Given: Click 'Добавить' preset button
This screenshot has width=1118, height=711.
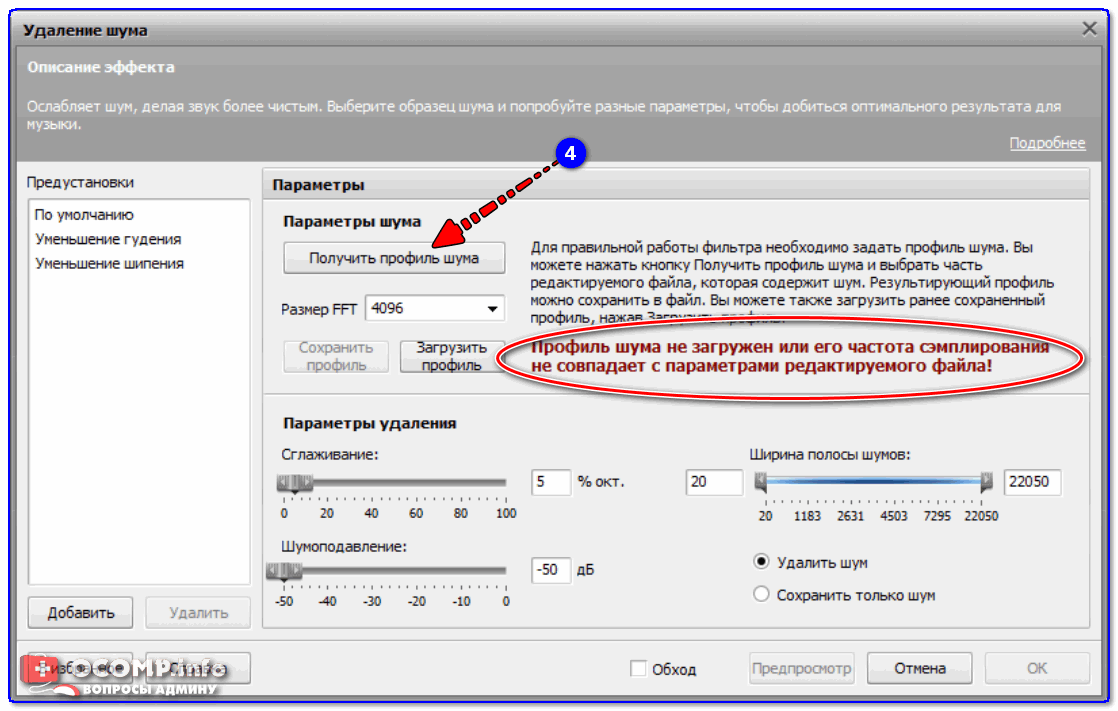Looking at the screenshot, I should click(81, 613).
